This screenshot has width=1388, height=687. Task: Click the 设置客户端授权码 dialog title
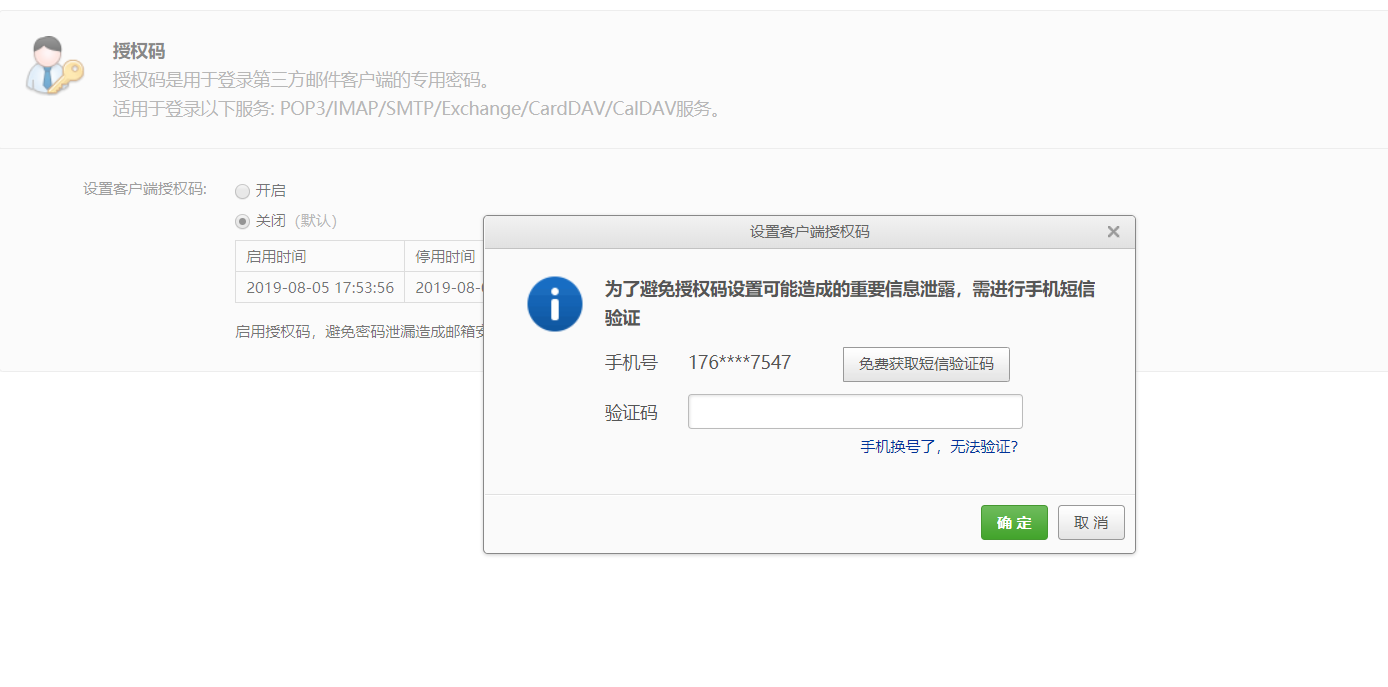[x=808, y=231]
